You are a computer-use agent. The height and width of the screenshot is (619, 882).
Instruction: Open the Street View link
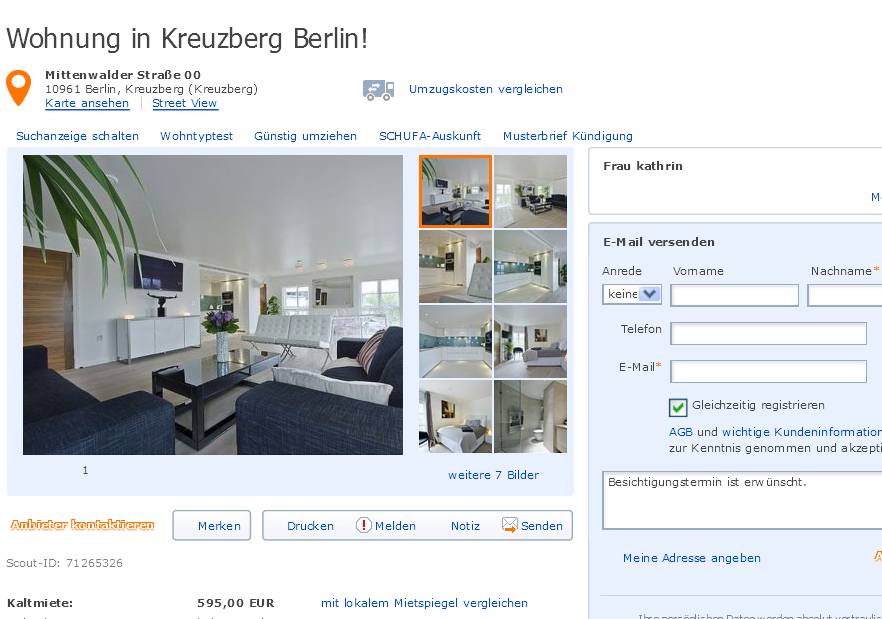click(x=184, y=103)
